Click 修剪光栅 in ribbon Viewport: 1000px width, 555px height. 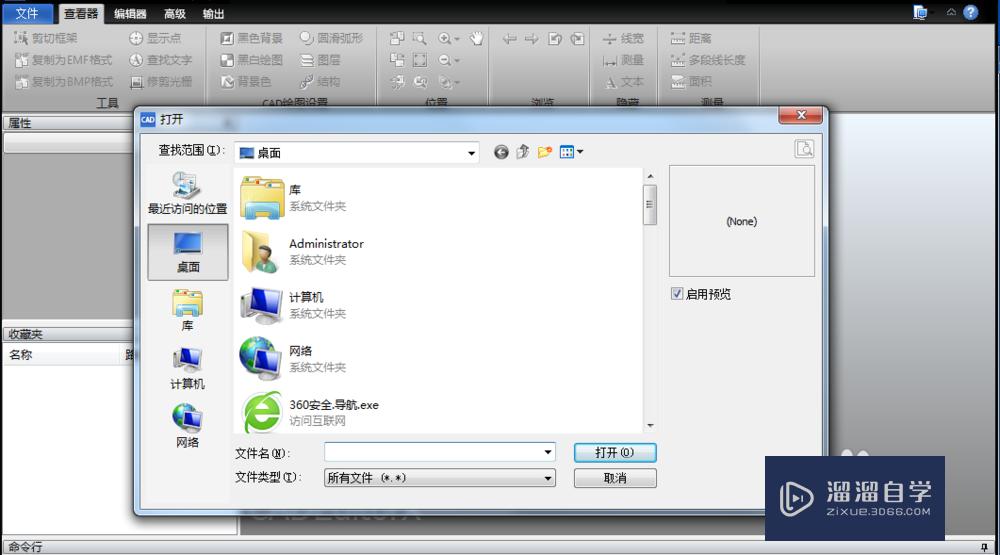161,82
